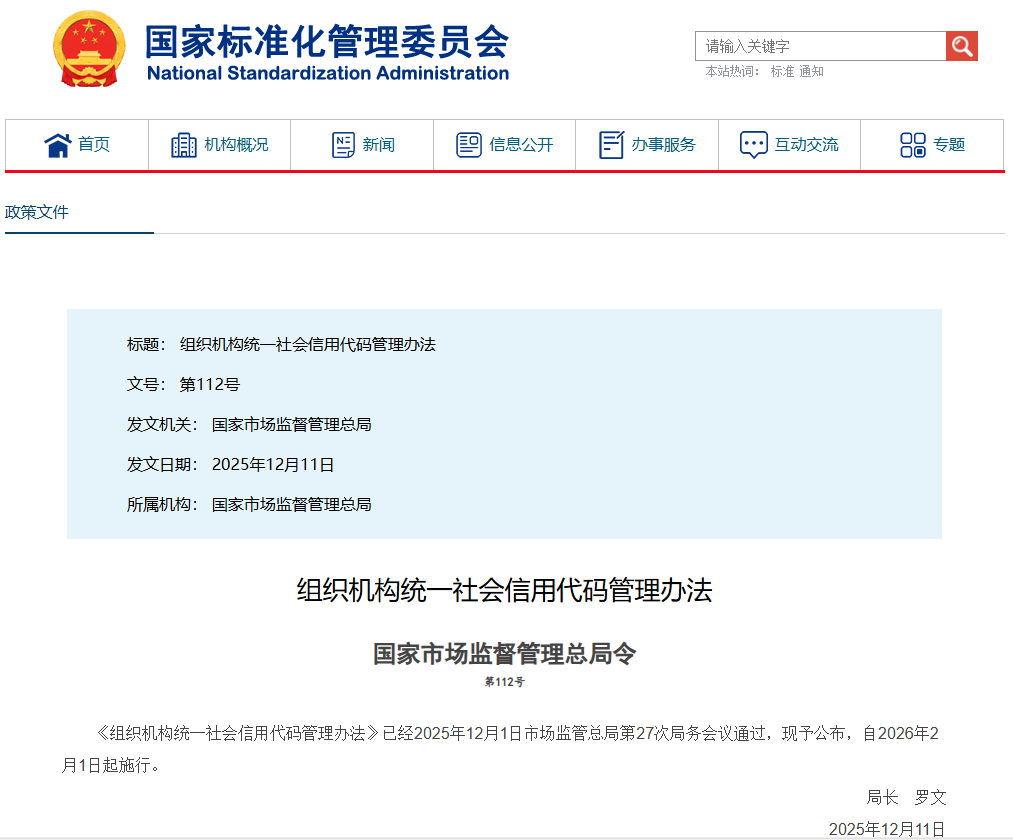Open 机构概况 using the building icon
The image size is (1013, 840).
click(184, 145)
